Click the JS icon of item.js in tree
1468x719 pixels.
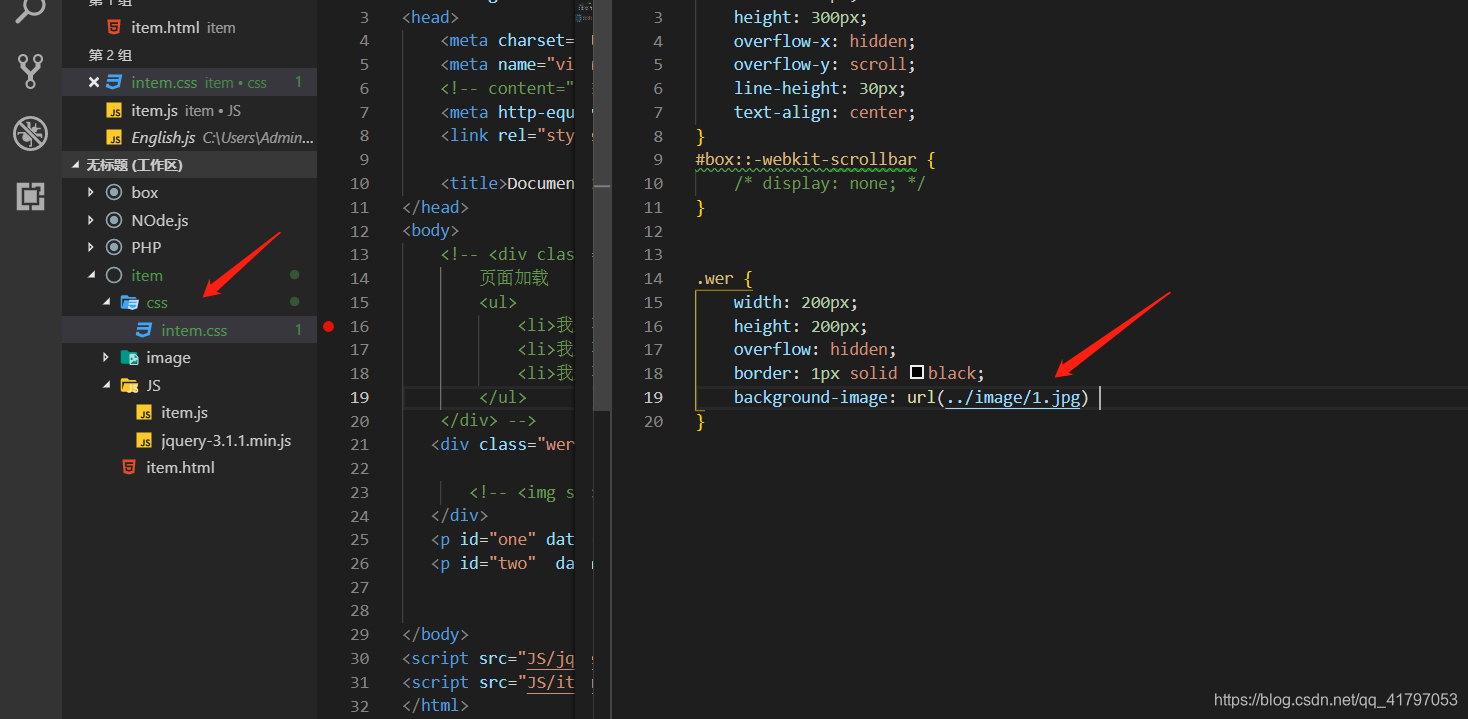pyautogui.click(x=144, y=412)
